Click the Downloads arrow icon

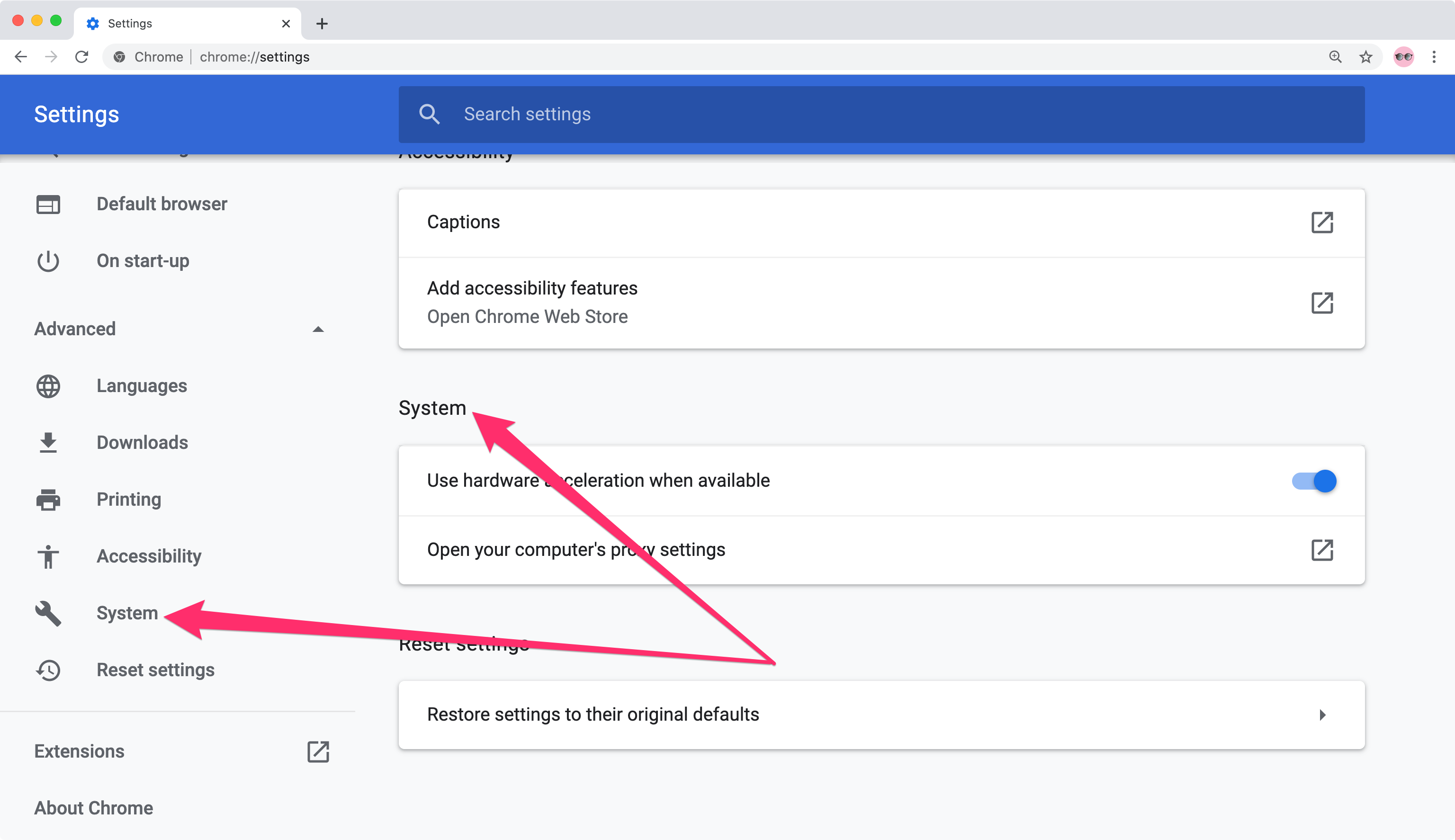pyautogui.click(x=48, y=443)
